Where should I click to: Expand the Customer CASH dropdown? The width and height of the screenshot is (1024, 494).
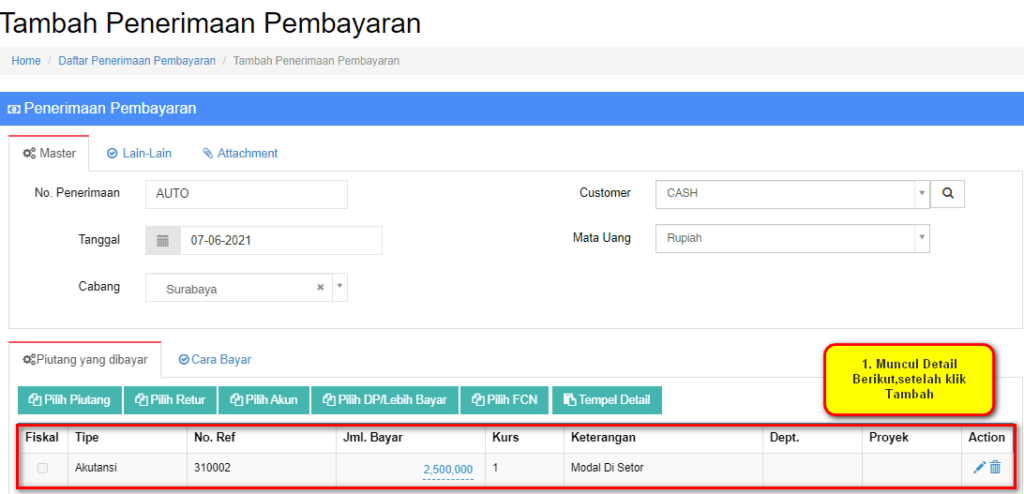[920, 194]
